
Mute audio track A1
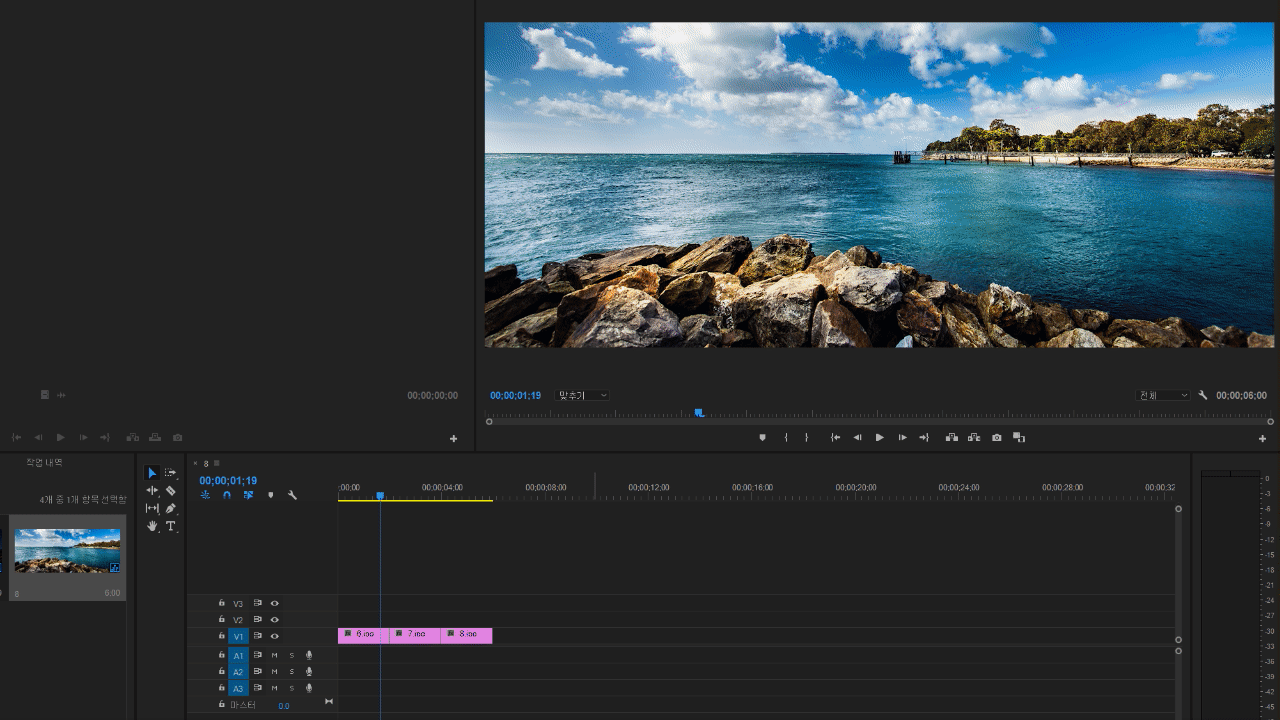pyautogui.click(x=274, y=656)
